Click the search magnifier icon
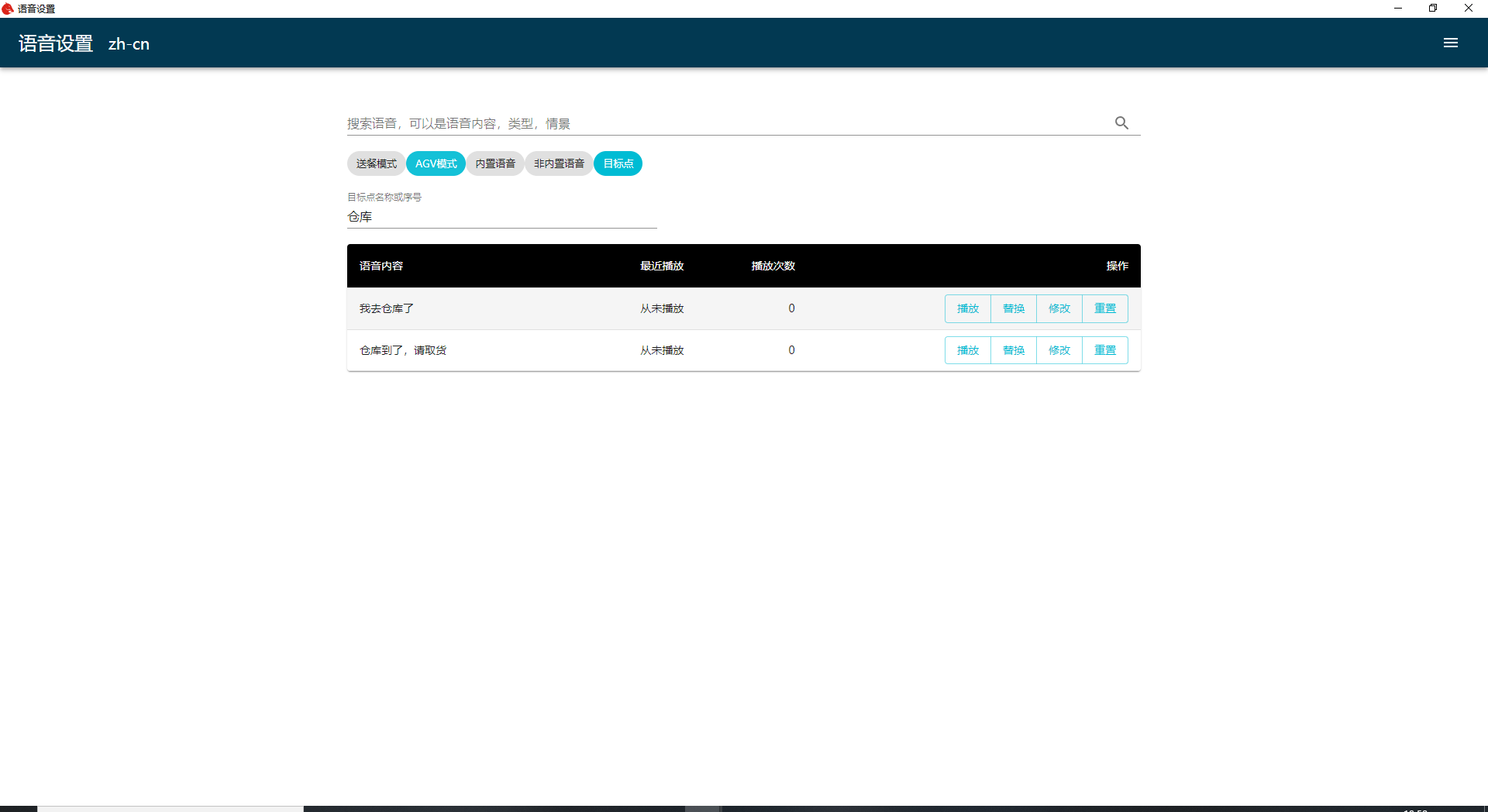The width and height of the screenshot is (1488, 812). point(1121,123)
